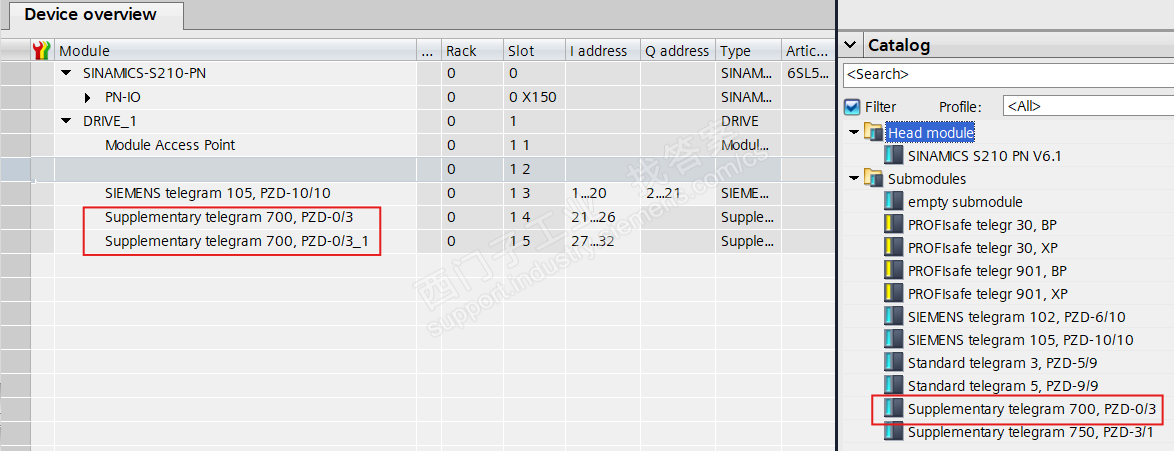Click the Rack column header

tap(472, 51)
